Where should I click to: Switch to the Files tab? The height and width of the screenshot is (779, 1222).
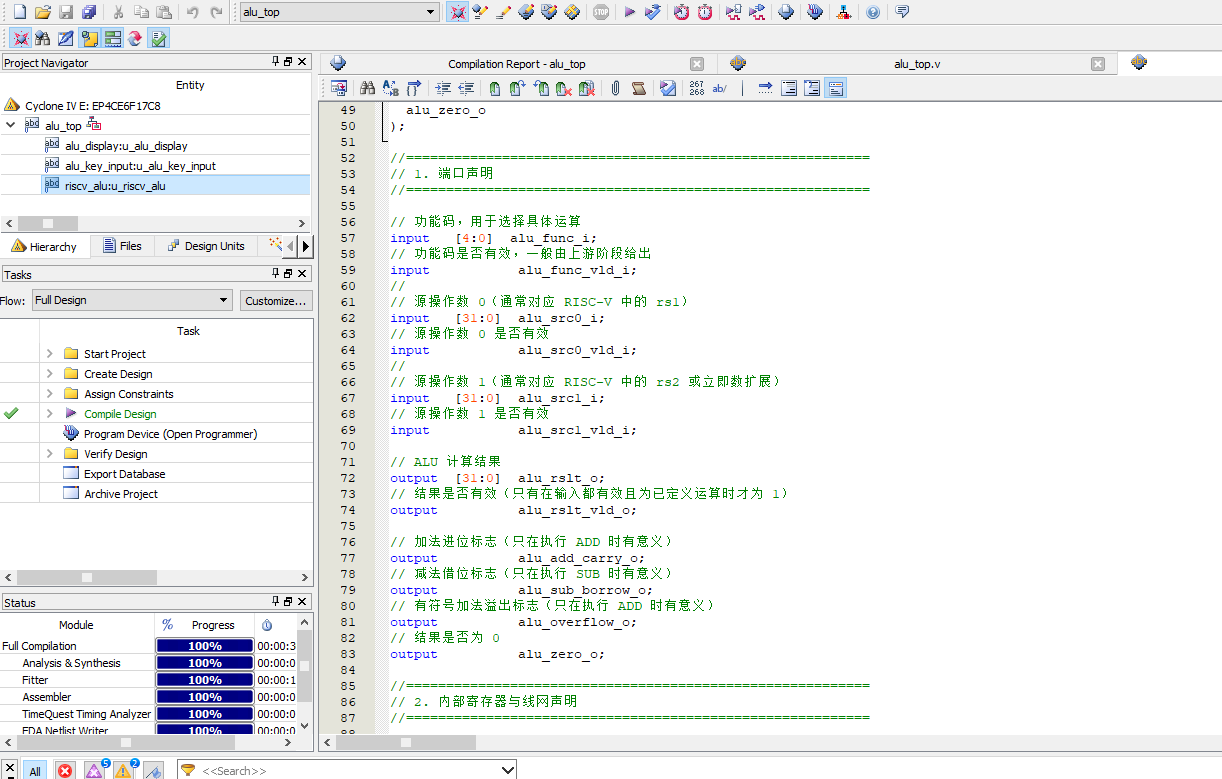click(x=122, y=246)
